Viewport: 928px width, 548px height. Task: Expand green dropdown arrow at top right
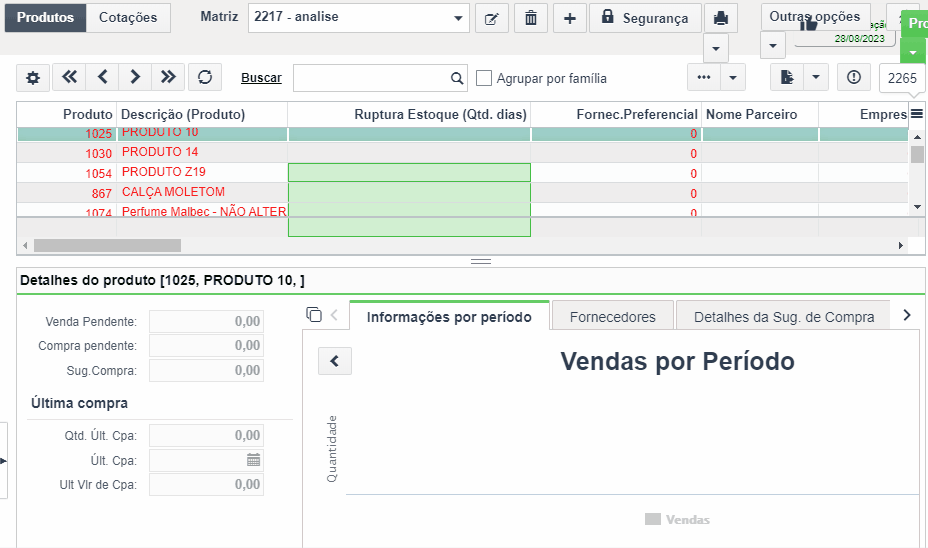pos(914,51)
